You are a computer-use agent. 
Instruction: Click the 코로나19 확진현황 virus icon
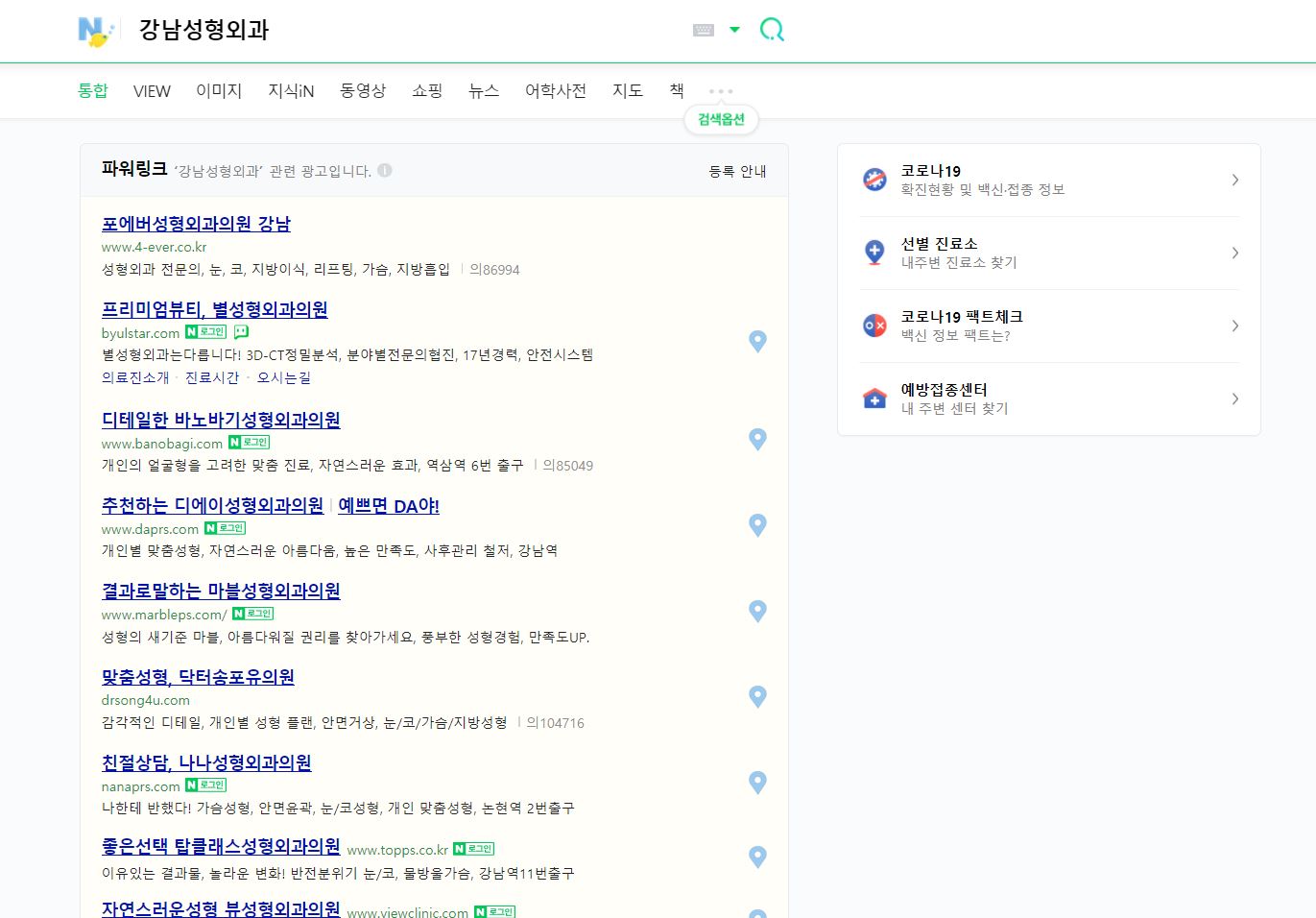(x=874, y=180)
